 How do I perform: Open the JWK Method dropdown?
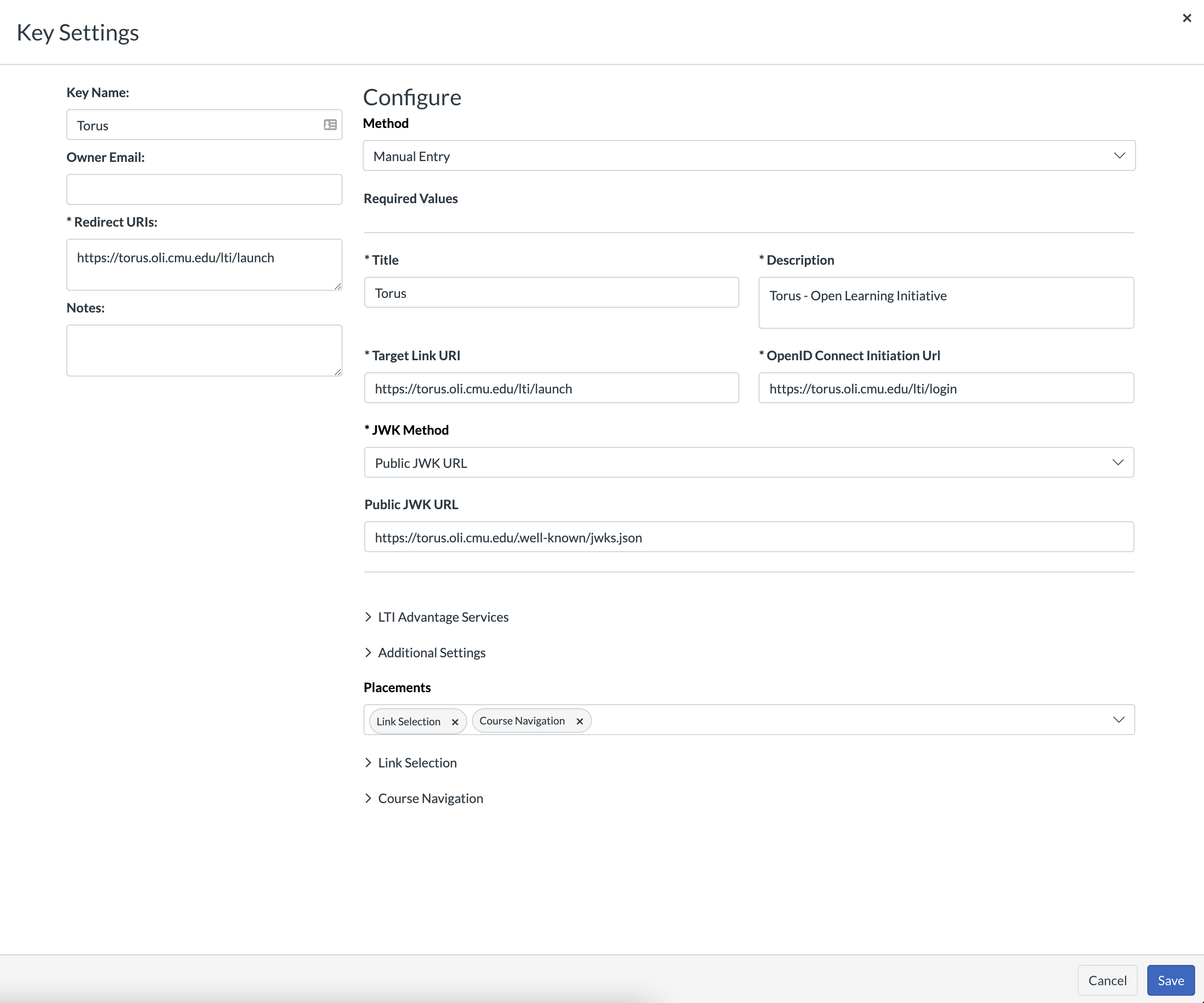(x=748, y=463)
